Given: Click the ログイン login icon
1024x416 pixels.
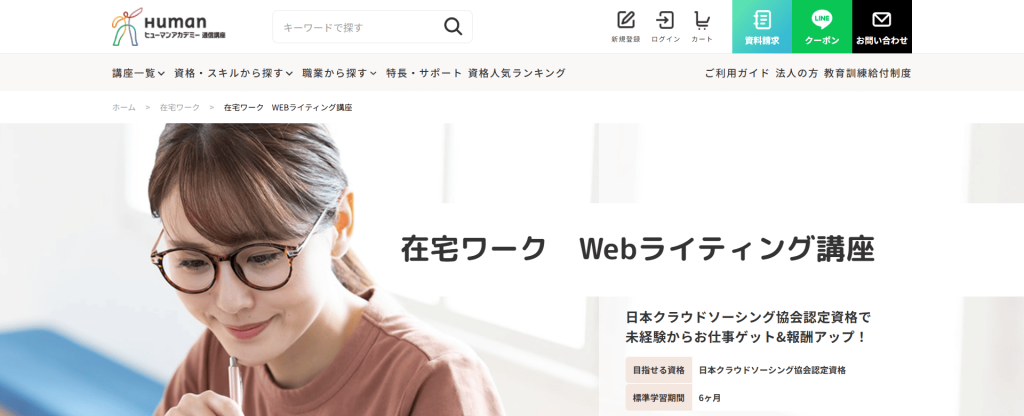Looking at the screenshot, I should [x=665, y=27].
